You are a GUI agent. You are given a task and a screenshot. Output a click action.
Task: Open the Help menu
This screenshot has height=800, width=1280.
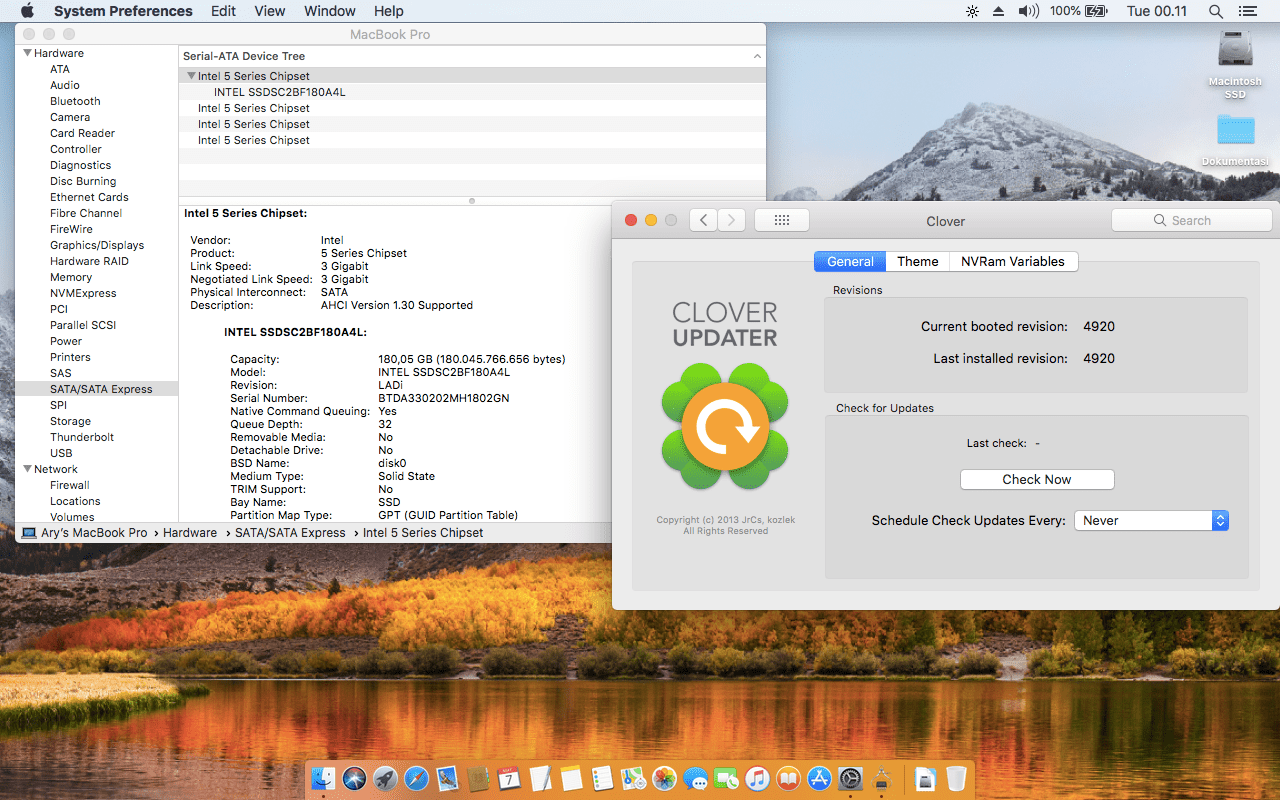click(x=389, y=11)
